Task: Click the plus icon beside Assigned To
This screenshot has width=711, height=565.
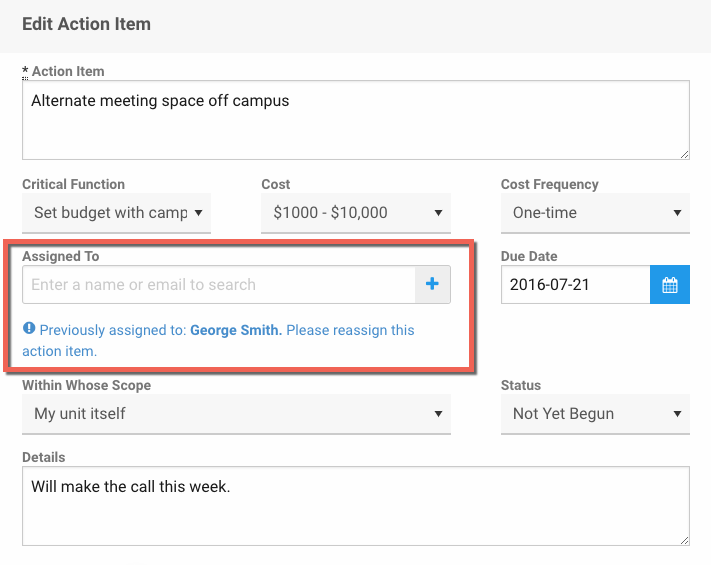Action: coord(432,285)
